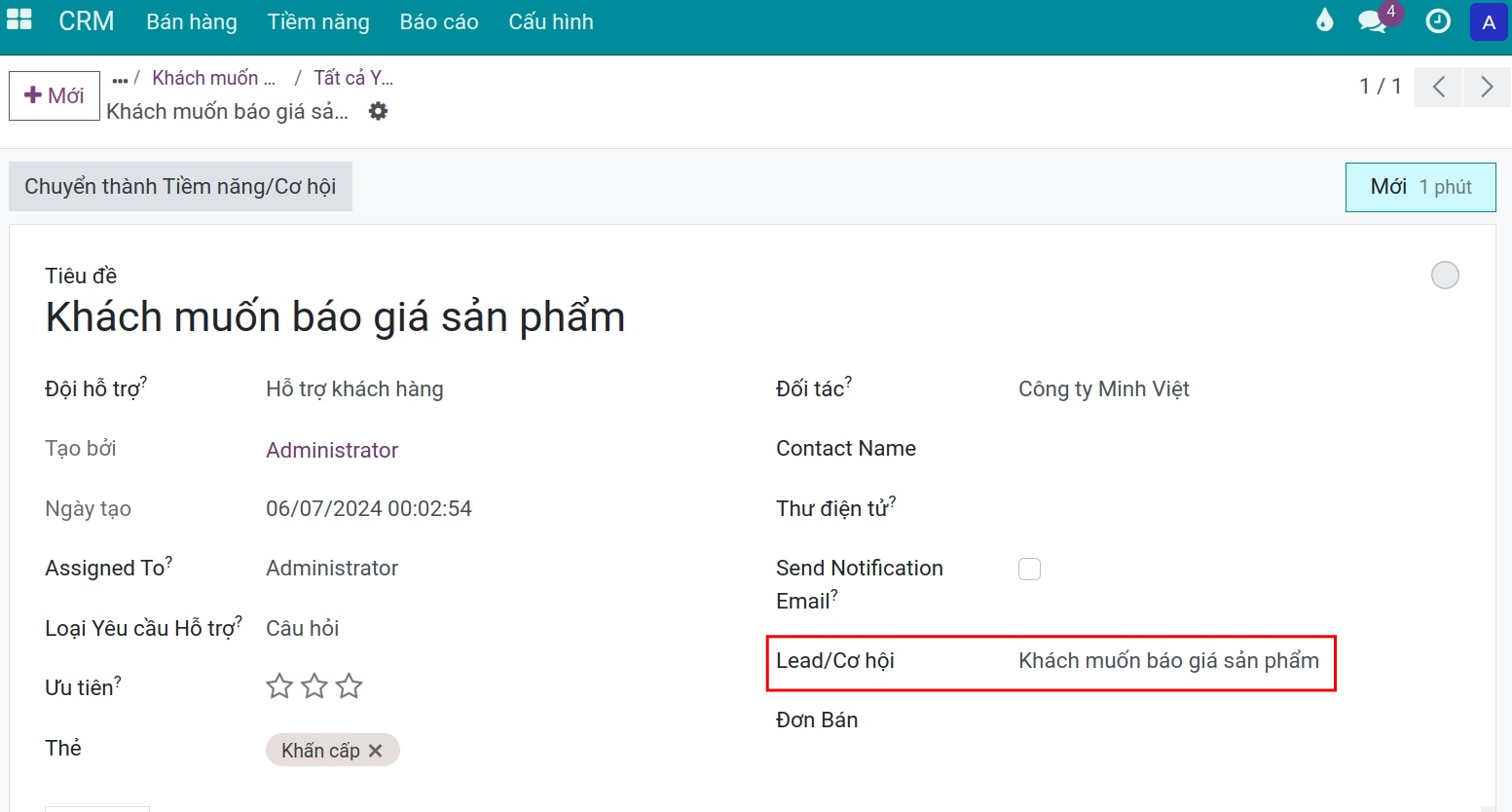This screenshot has width=1512, height=812.
Task: Select the Mới stage in status bar
Action: (x=1420, y=187)
